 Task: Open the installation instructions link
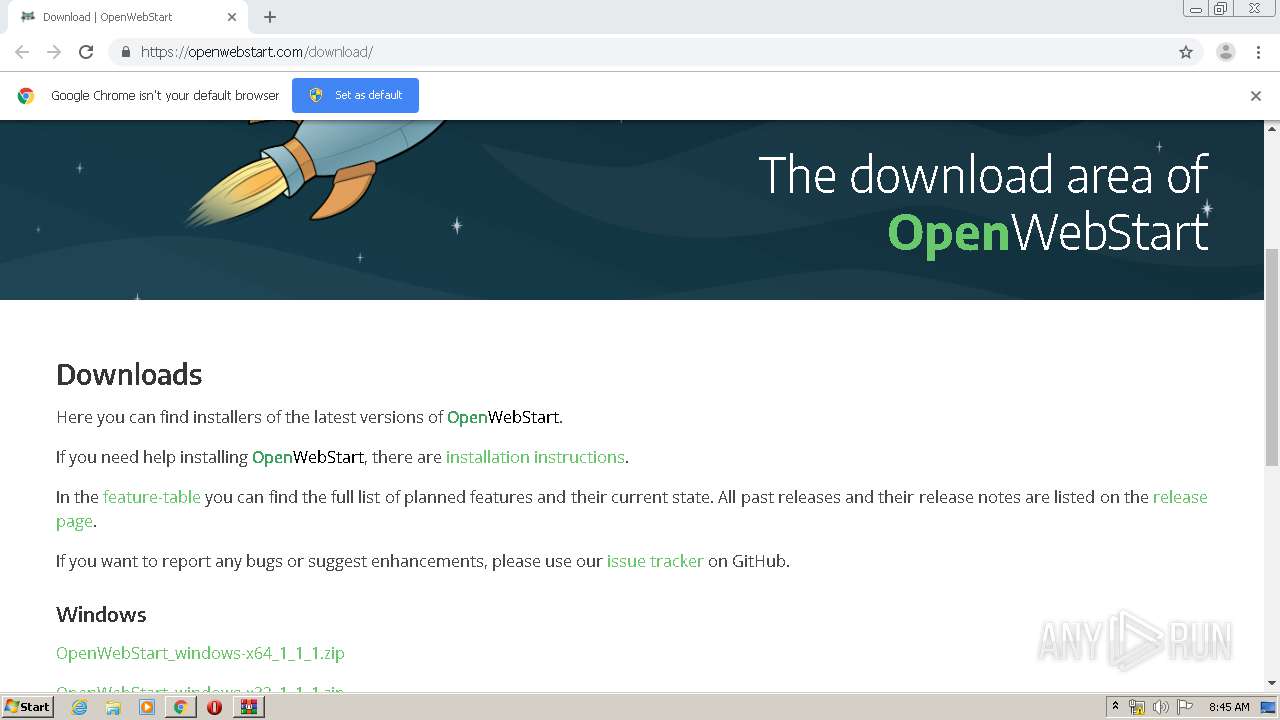coord(535,457)
